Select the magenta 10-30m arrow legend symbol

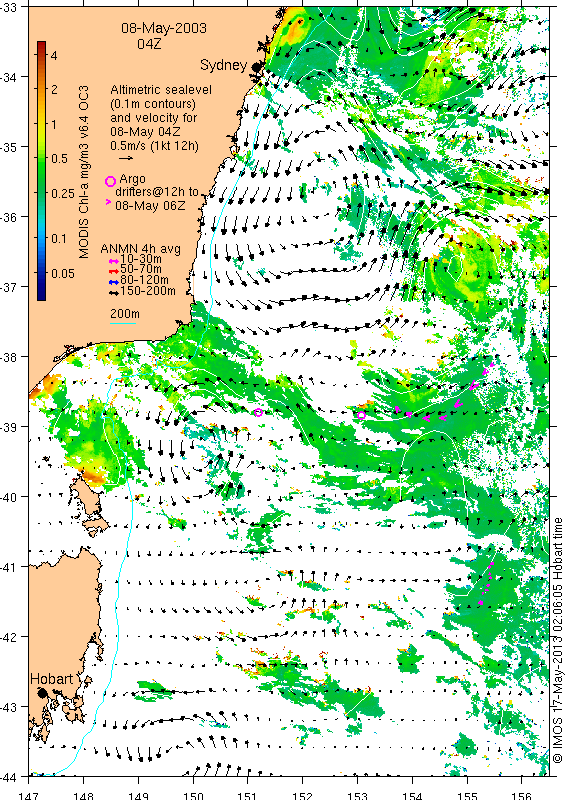(x=114, y=260)
